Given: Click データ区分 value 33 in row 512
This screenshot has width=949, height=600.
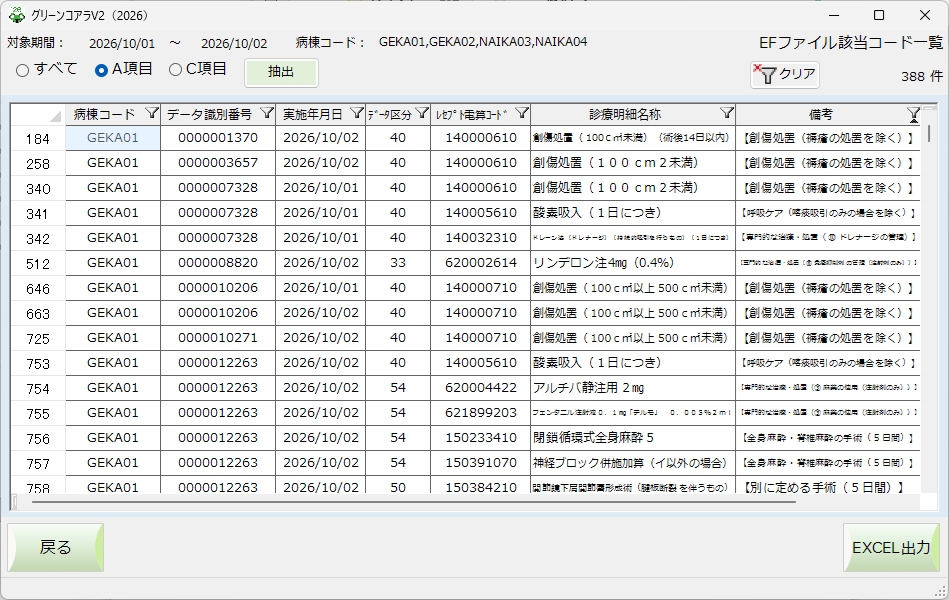Looking at the screenshot, I should click(x=398, y=263).
